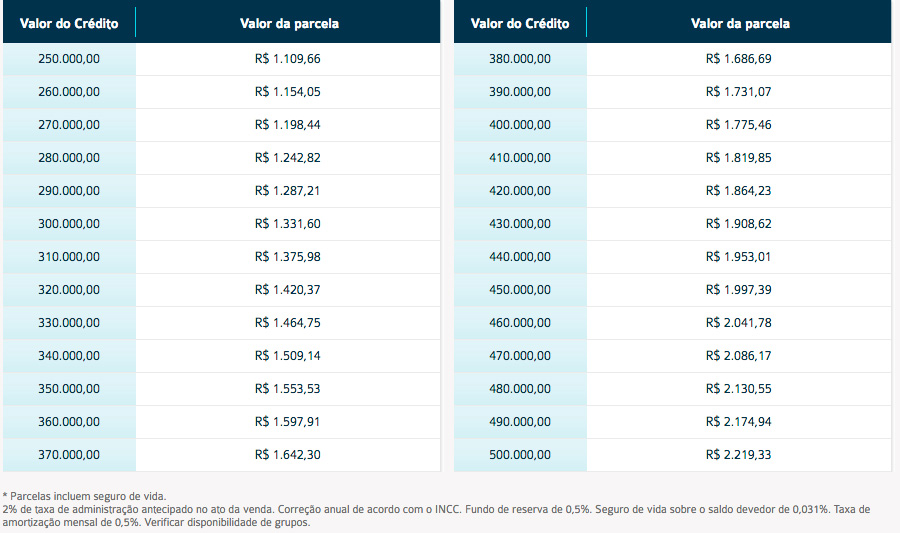Click the left table's Valor do Crédito header
The image size is (900, 533).
[69, 24]
